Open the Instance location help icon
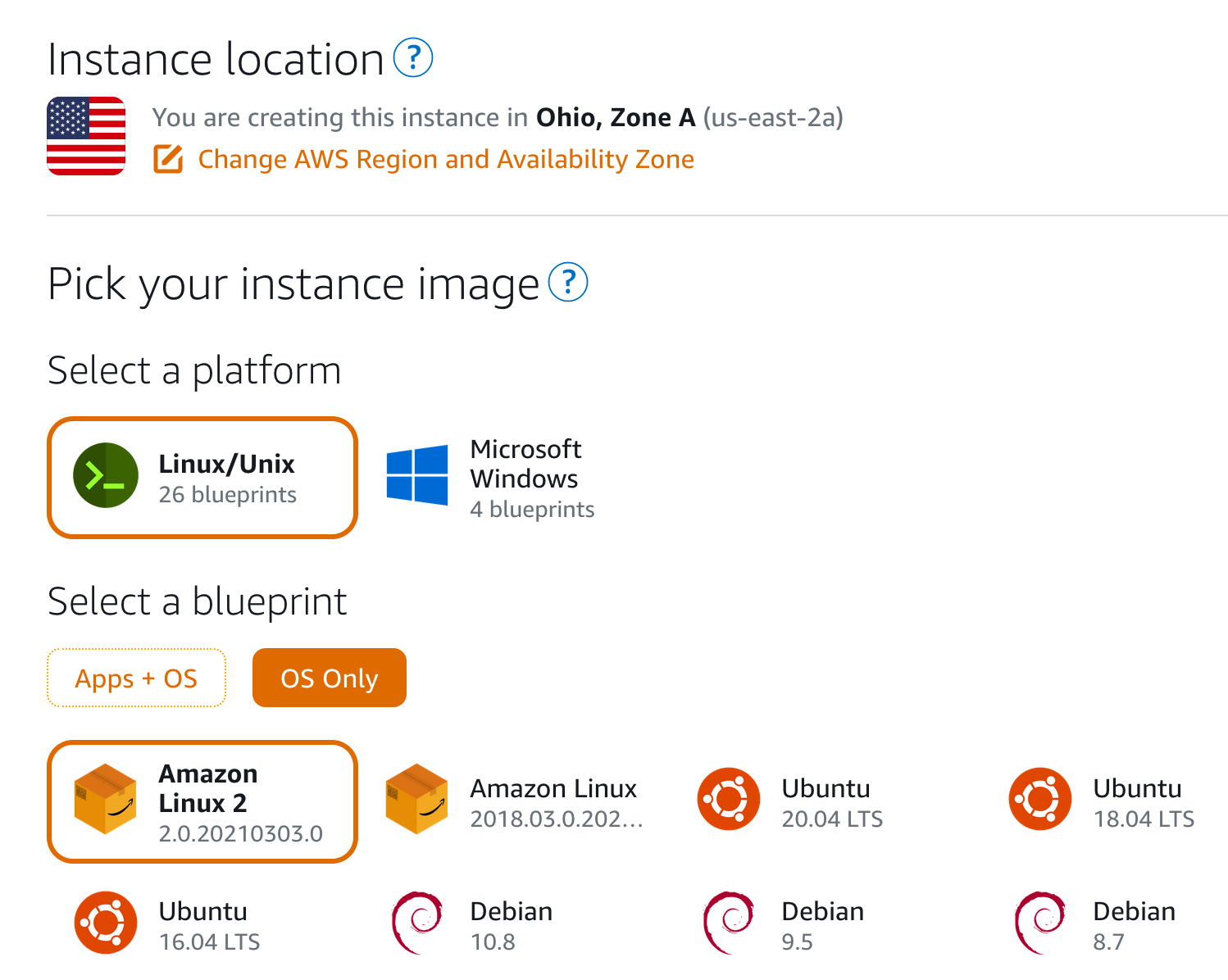Image resolution: width=1228 pixels, height=980 pixels. coord(413,58)
